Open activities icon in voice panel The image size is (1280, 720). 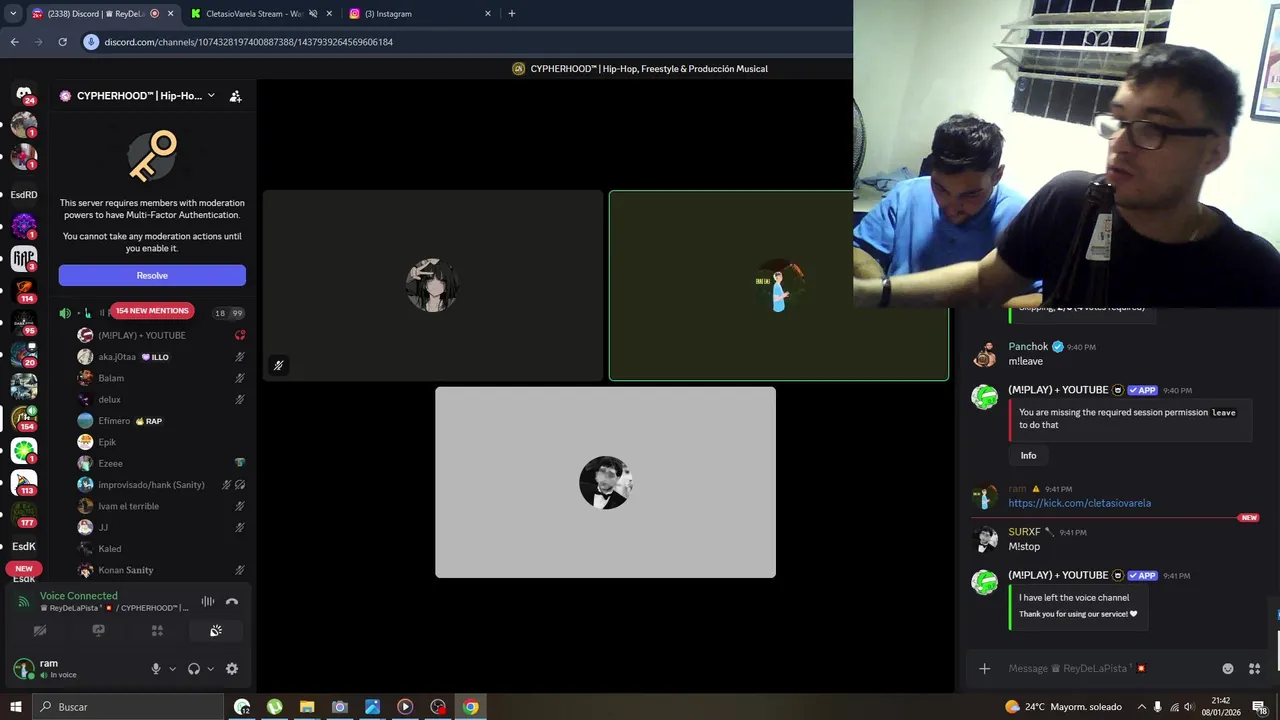tap(157, 631)
